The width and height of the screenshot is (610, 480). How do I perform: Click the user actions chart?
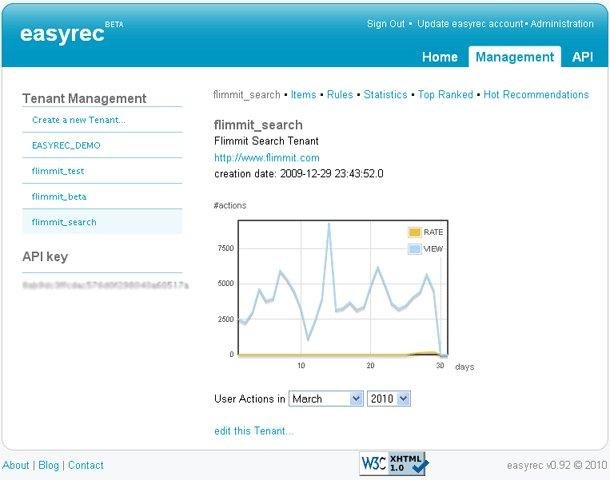343,288
